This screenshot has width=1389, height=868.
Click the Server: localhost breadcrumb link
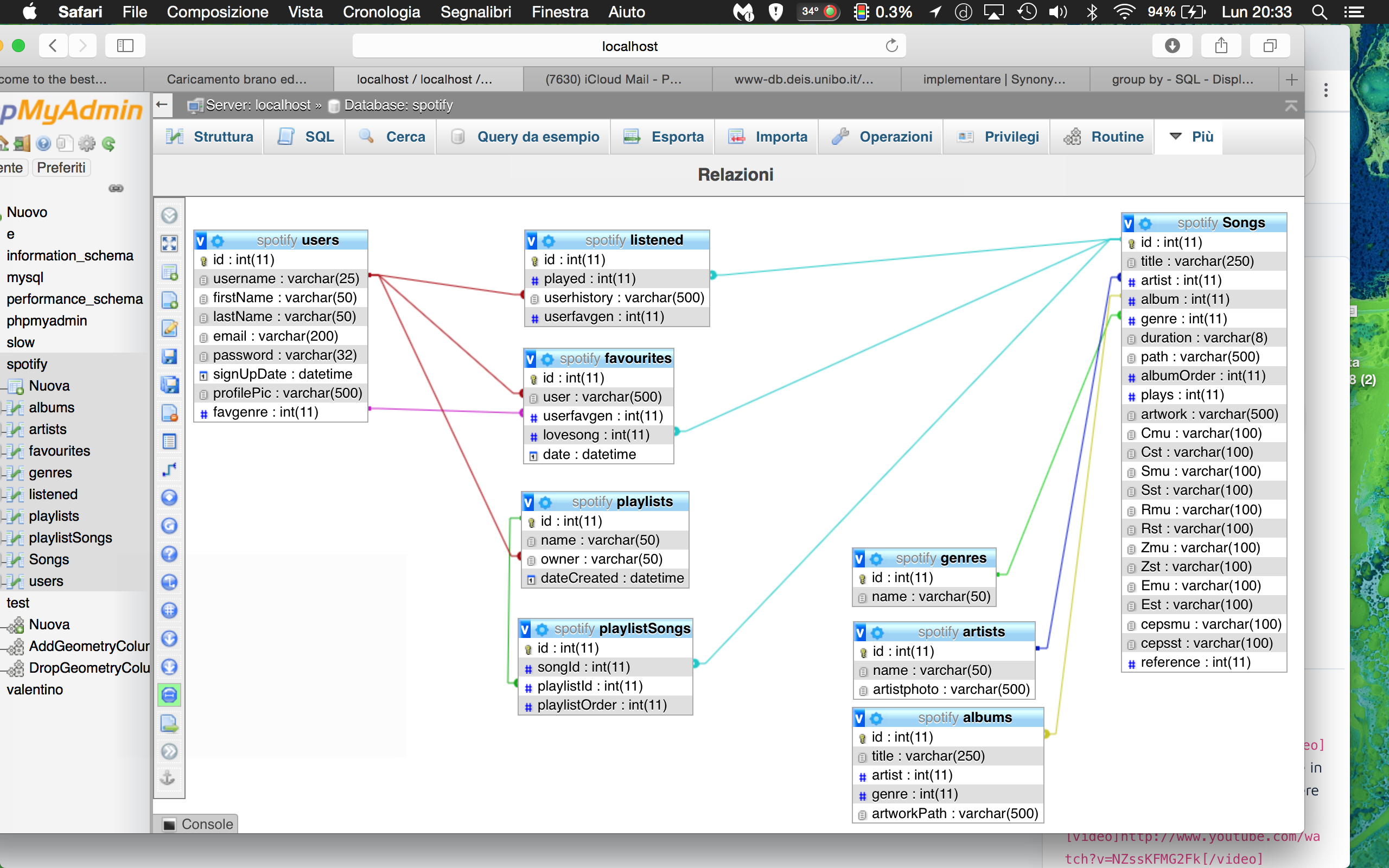257,105
